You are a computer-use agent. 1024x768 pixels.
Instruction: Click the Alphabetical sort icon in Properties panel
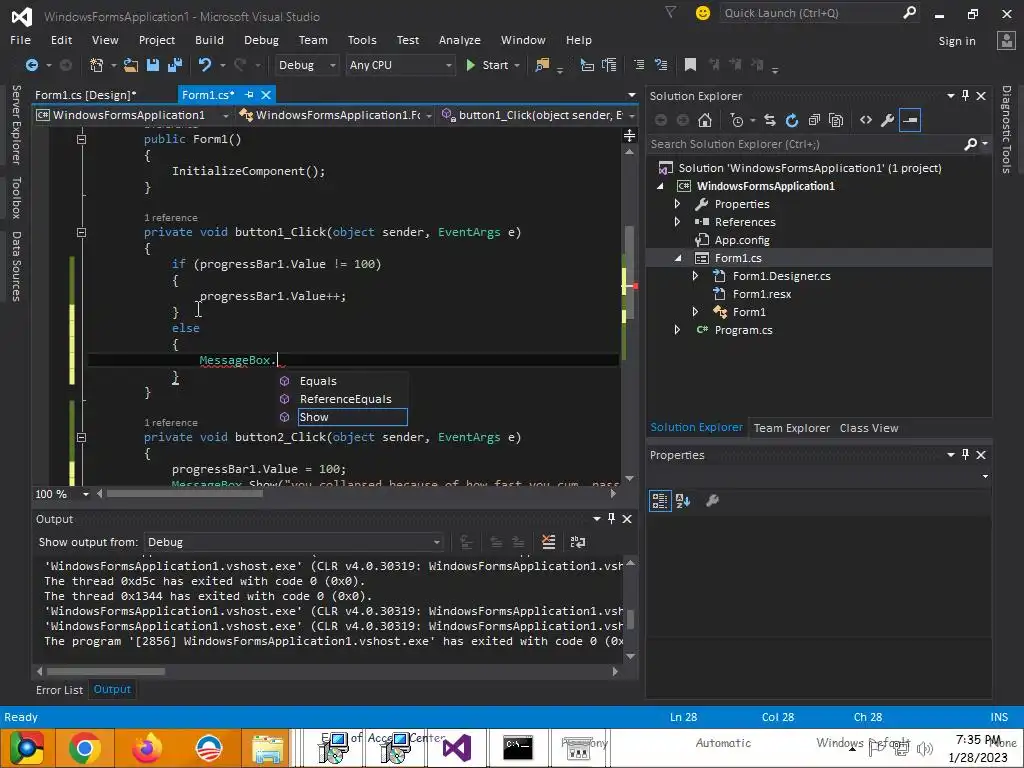(683, 501)
